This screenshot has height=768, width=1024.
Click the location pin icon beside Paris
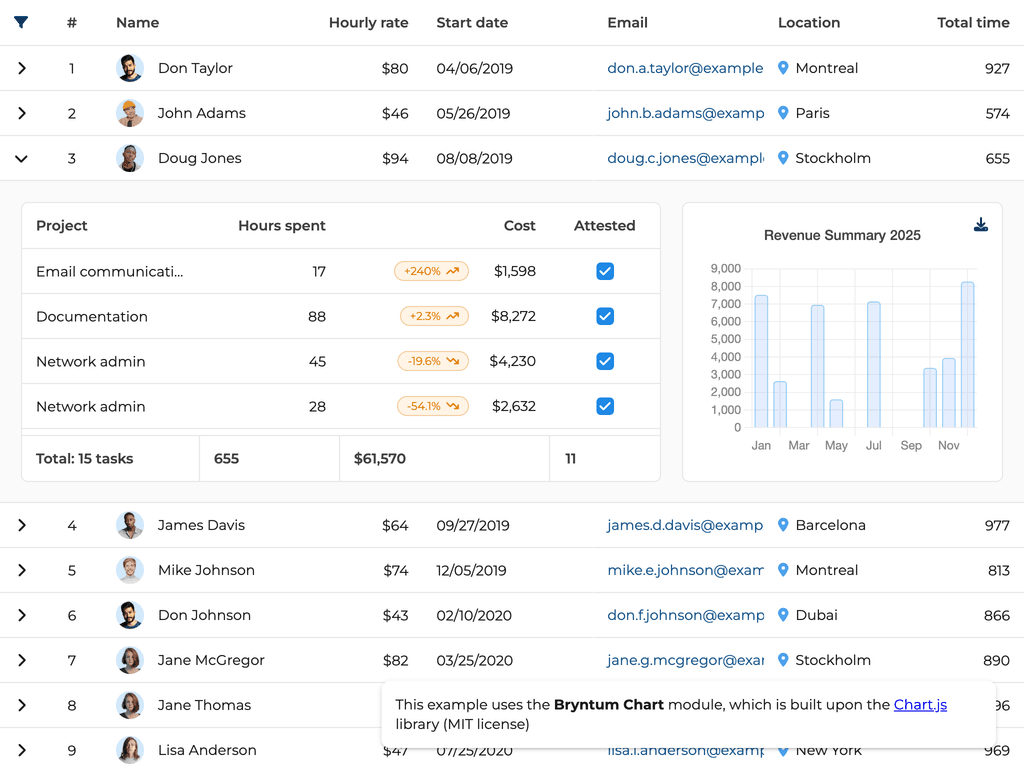point(783,113)
